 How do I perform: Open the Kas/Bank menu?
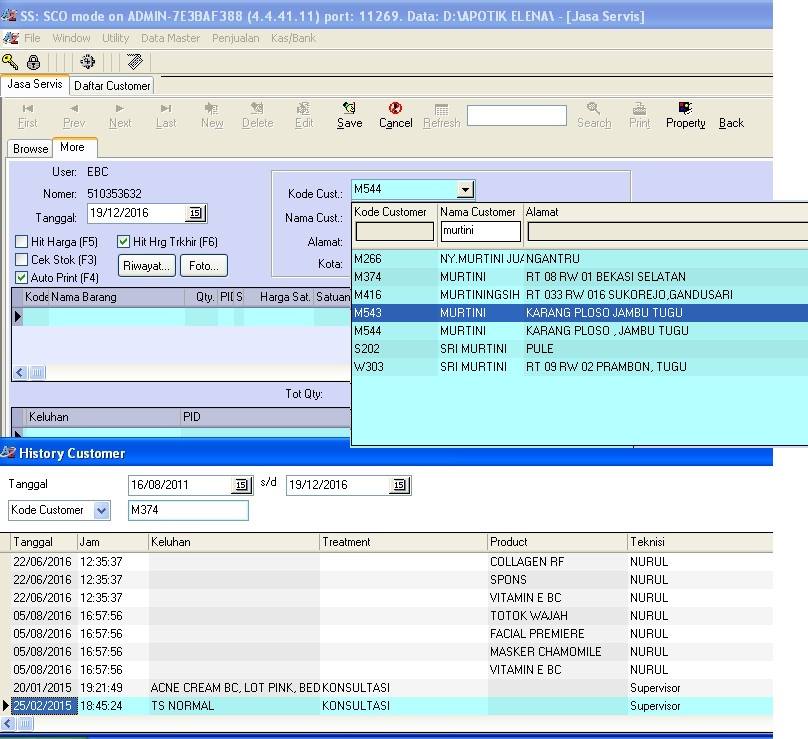293,38
